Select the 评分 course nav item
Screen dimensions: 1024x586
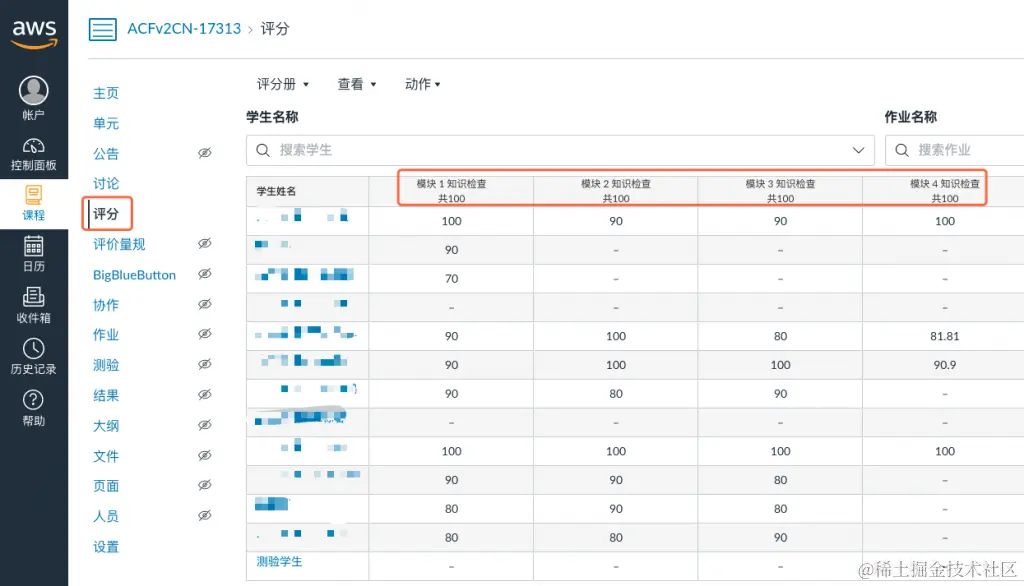point(106,214)
